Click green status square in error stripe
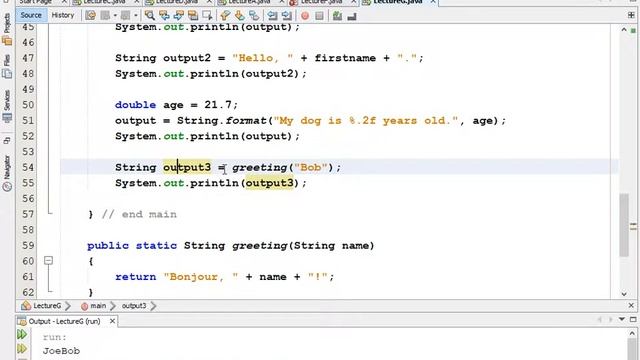Viewport: 640px width, 360px height. 633,31
